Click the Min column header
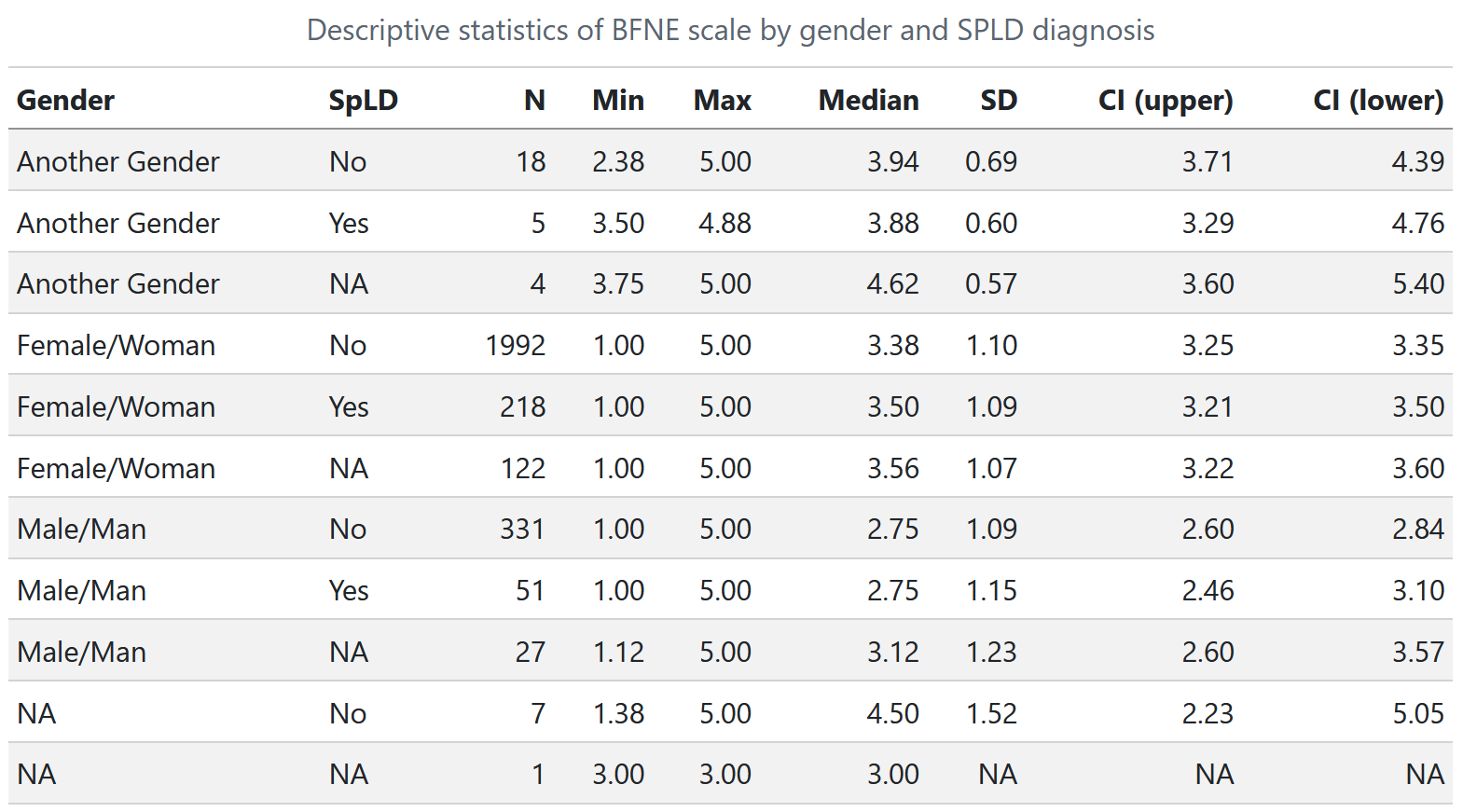 pos(618,100)
